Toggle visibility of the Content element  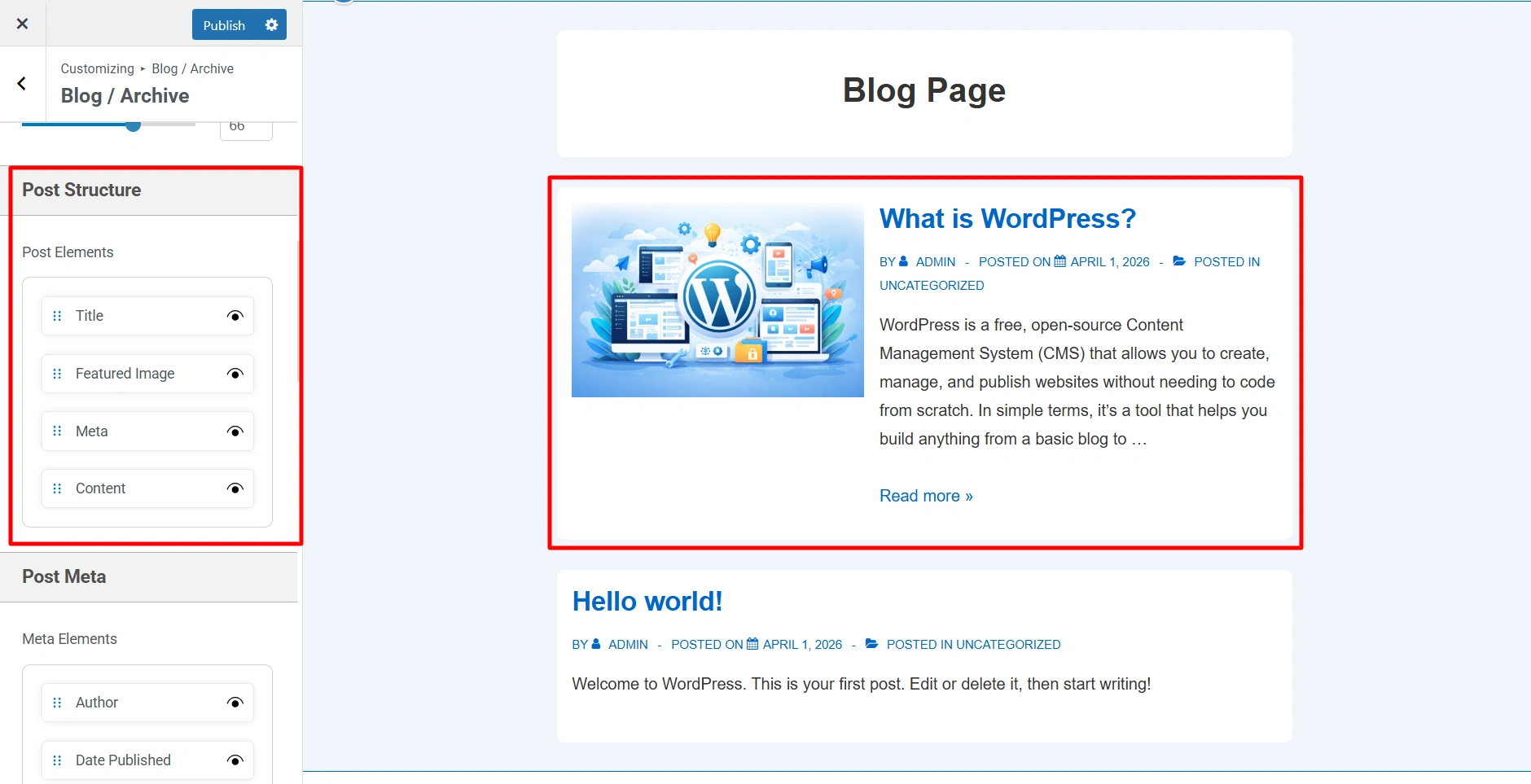coord(235,488)
